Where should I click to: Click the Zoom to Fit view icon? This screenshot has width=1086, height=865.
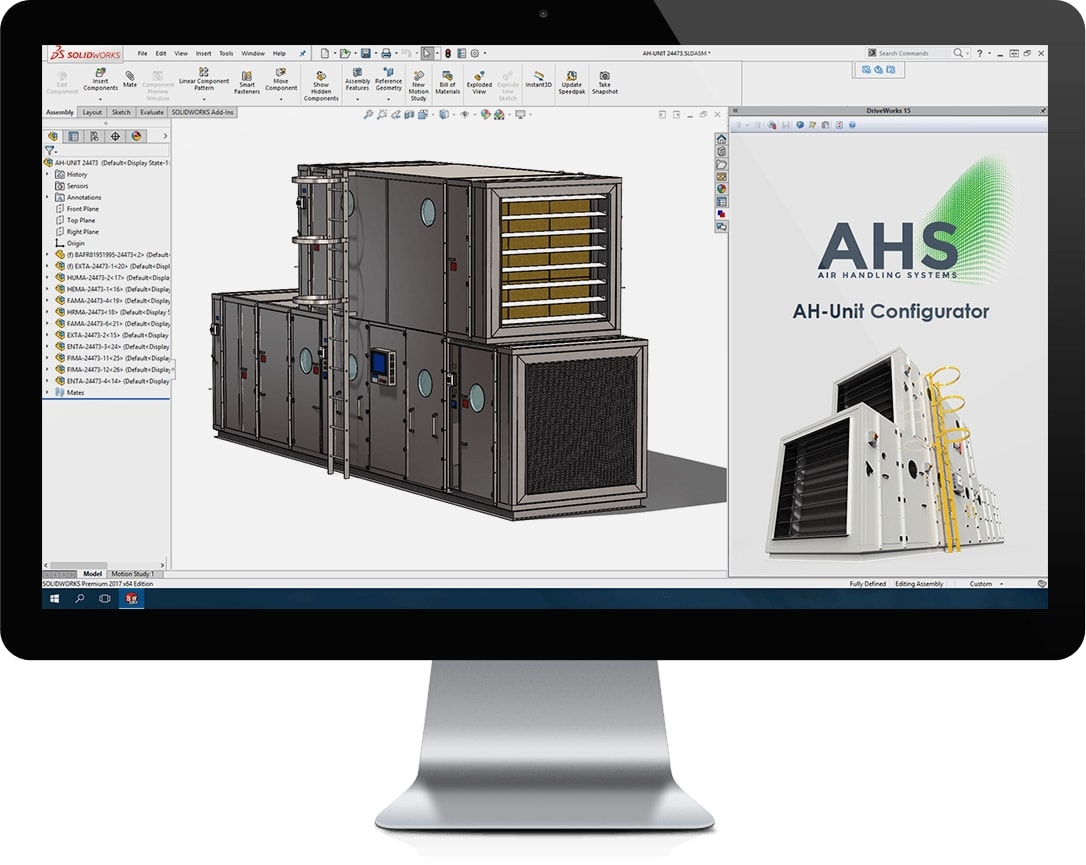368,114
